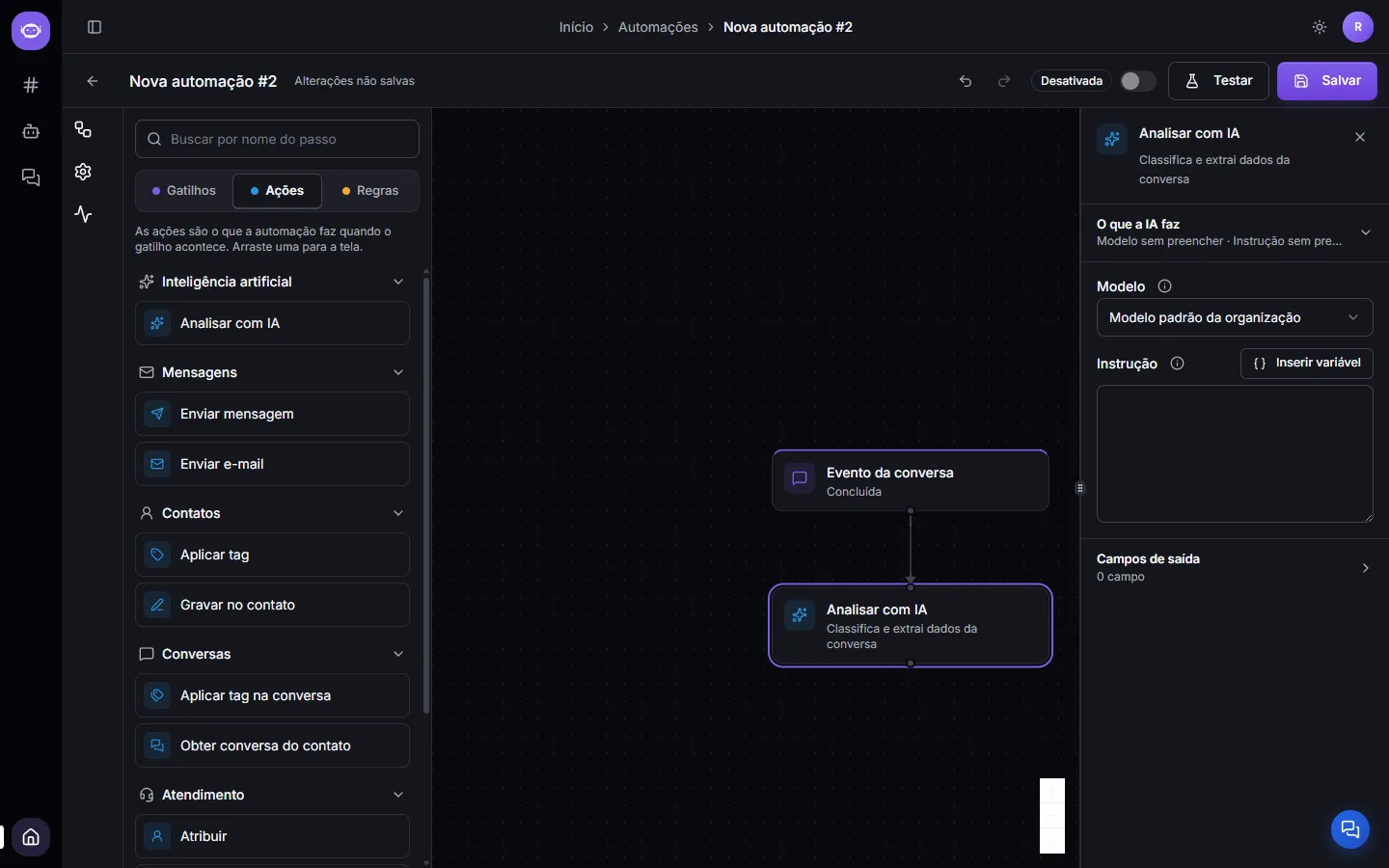The height and width of the screenshot is (868, 1389).
Task: Show info tooltip next to Modelo
Action: 1164,286
